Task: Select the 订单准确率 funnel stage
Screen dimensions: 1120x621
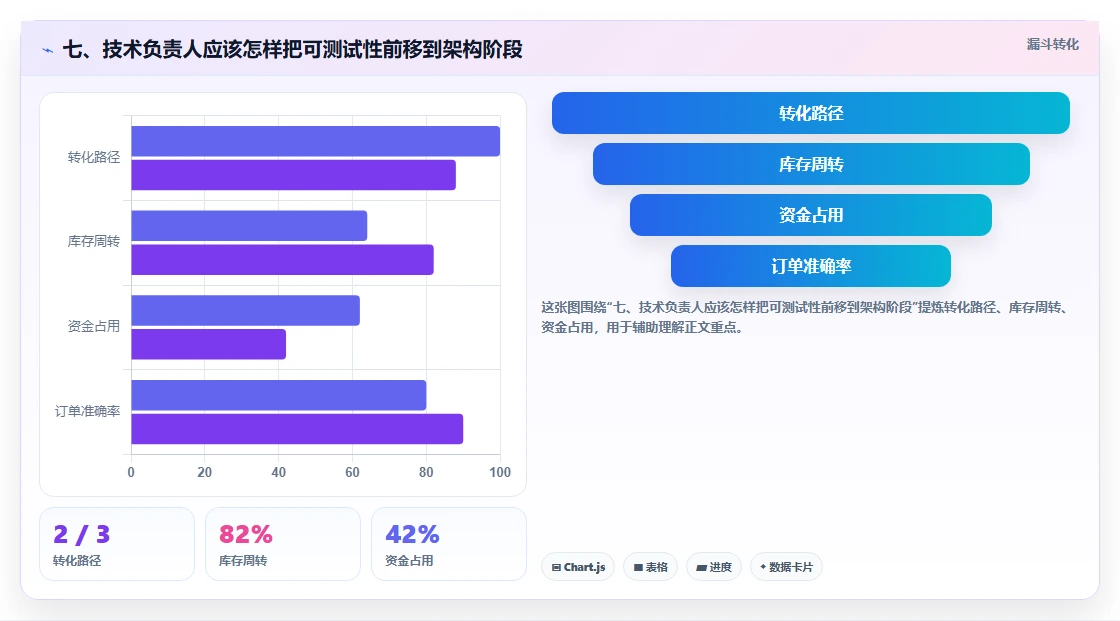Action: [811, 267]
